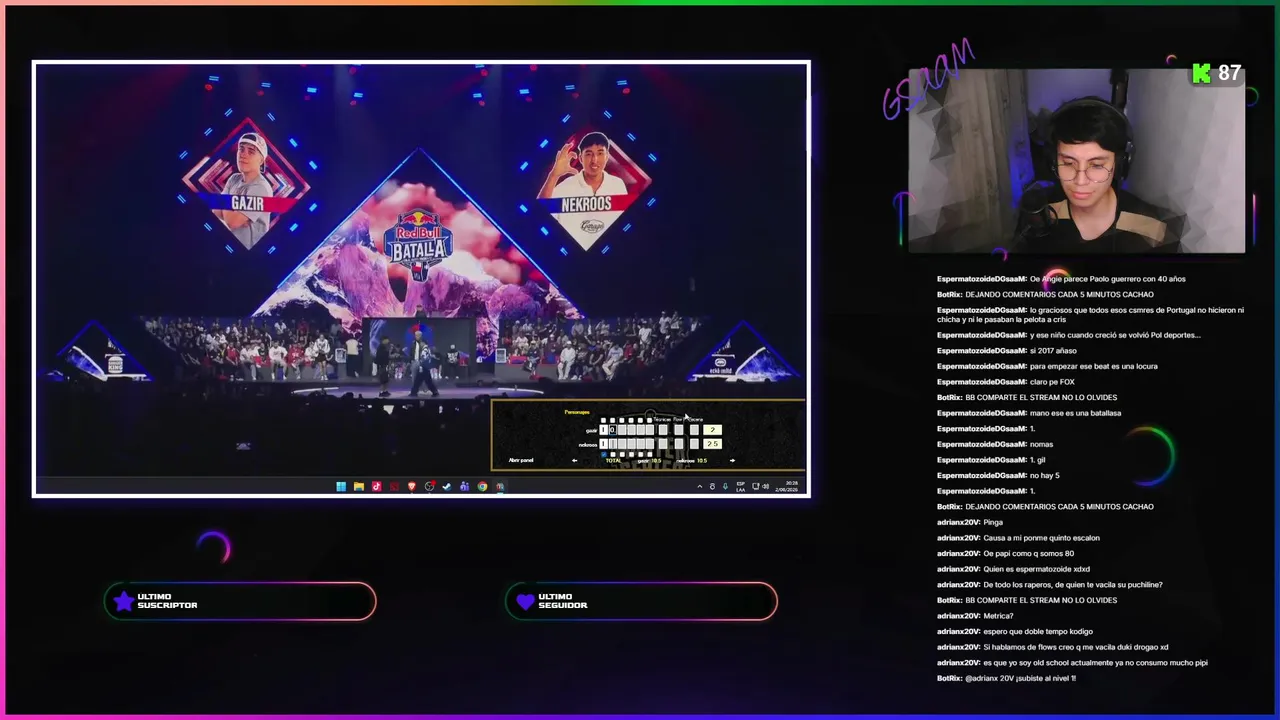The height and width of the screenshot is (720, 1280).
Task: Click gazir's Escena score cell
Action: [694, 430]
